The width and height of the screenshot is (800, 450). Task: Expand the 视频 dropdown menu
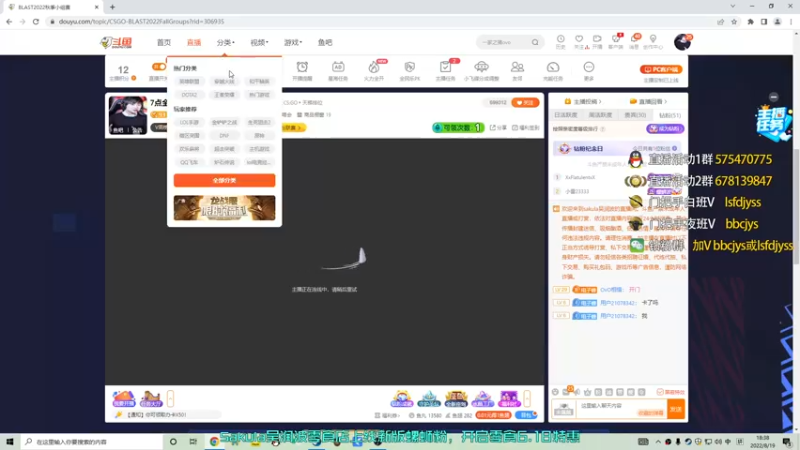coord(259,42)
